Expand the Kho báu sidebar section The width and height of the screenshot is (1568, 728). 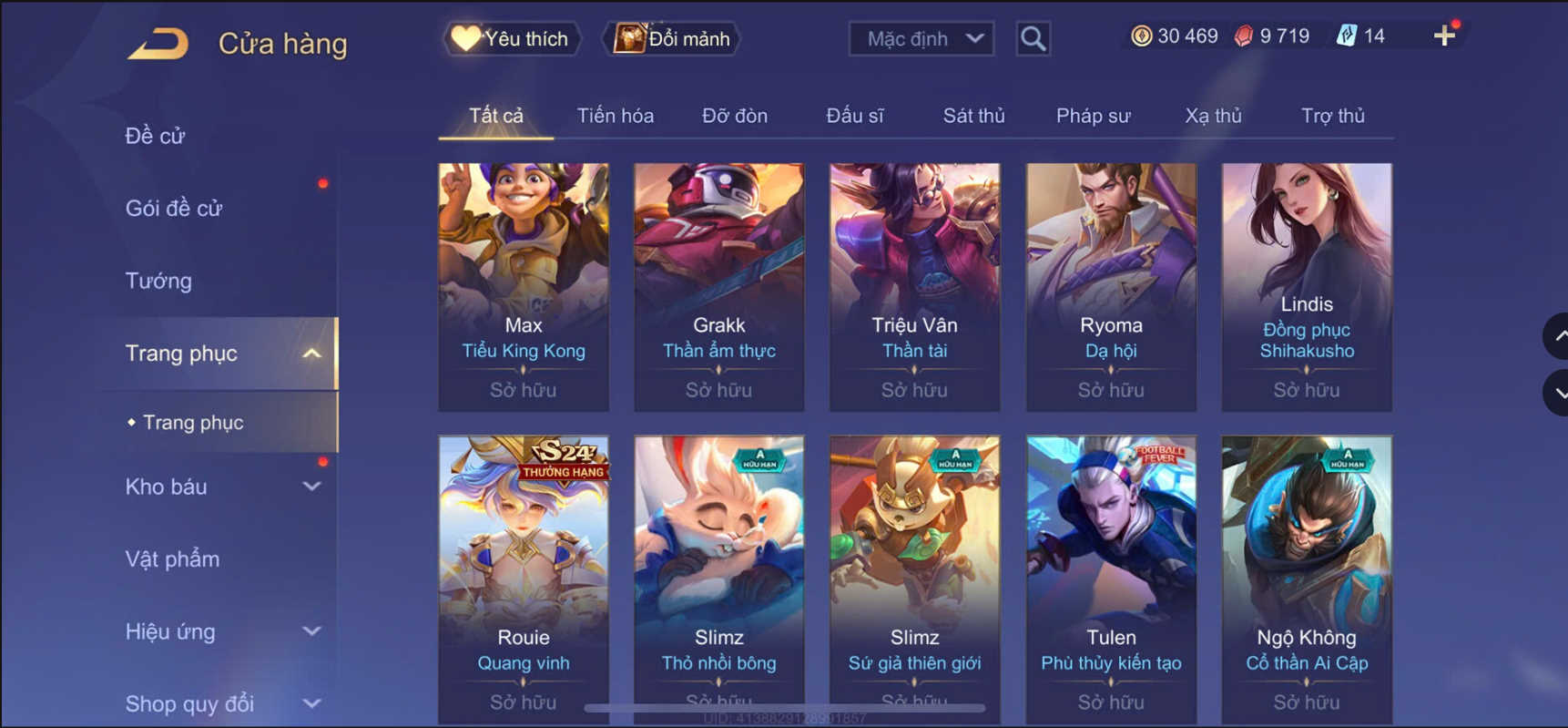click(x=311, y=487)
